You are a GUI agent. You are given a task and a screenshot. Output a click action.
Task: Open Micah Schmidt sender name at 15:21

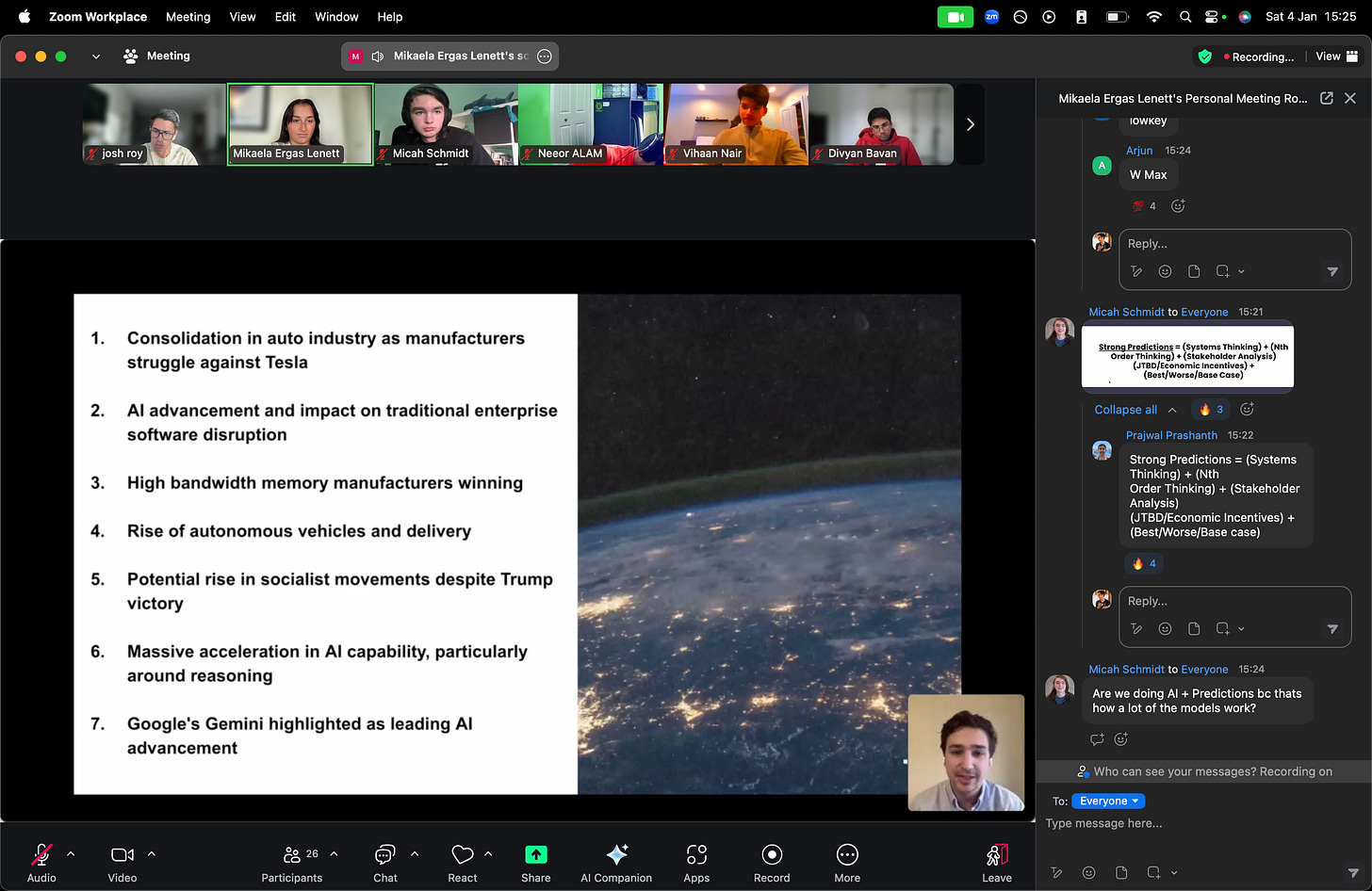(x=1127, y=312)
